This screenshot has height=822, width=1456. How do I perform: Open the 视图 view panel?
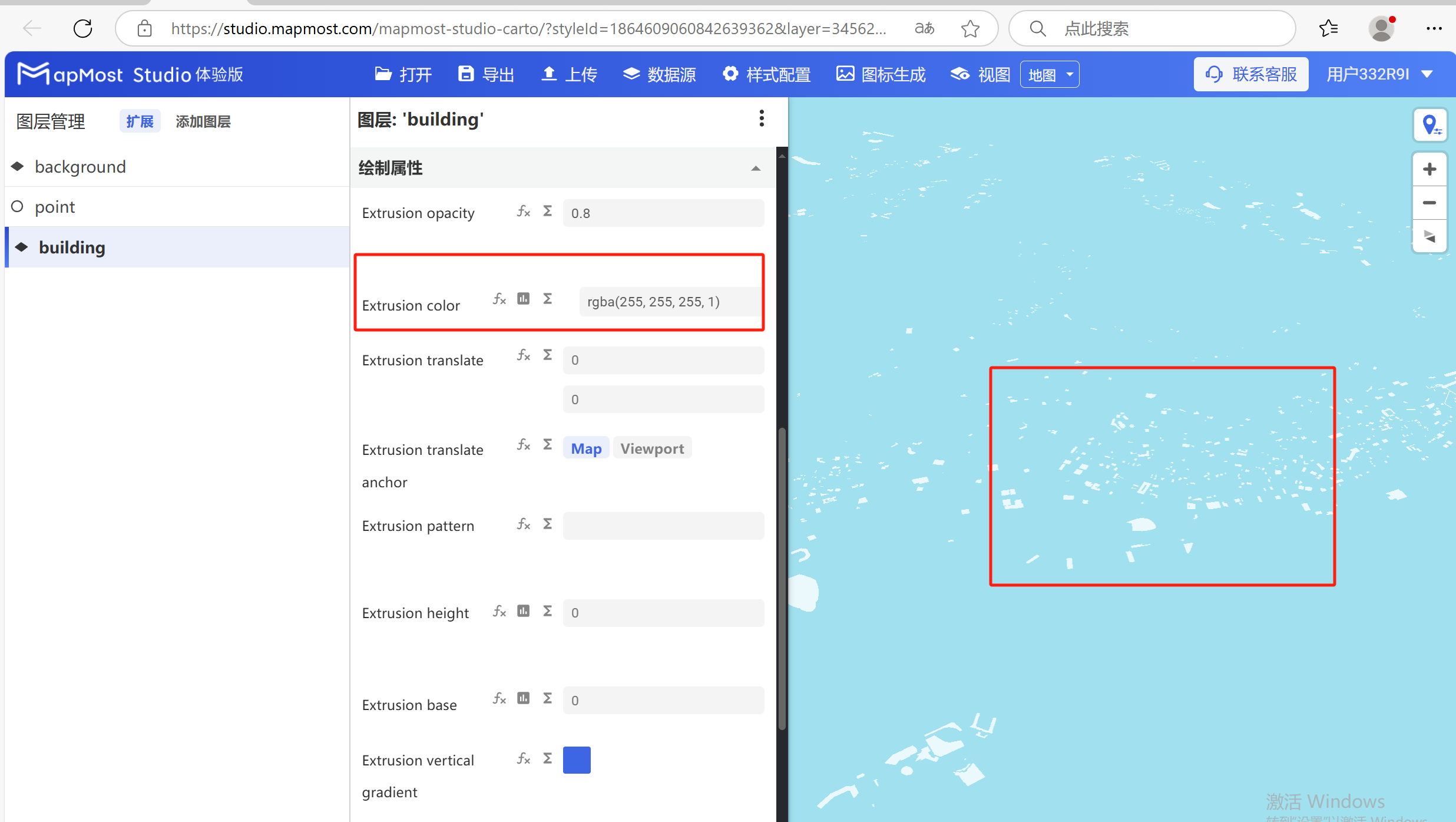(979, 74)
